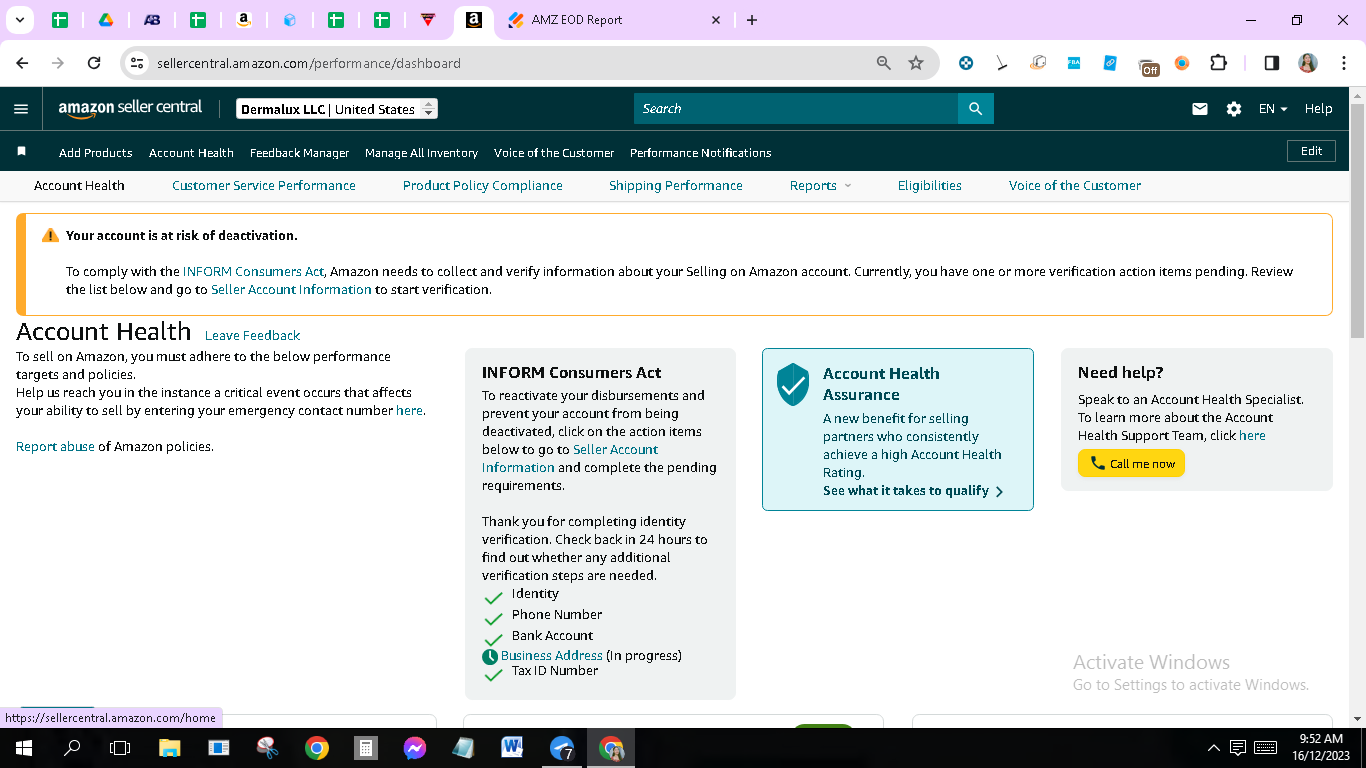Open the Help link in the header

point(1319,109)
